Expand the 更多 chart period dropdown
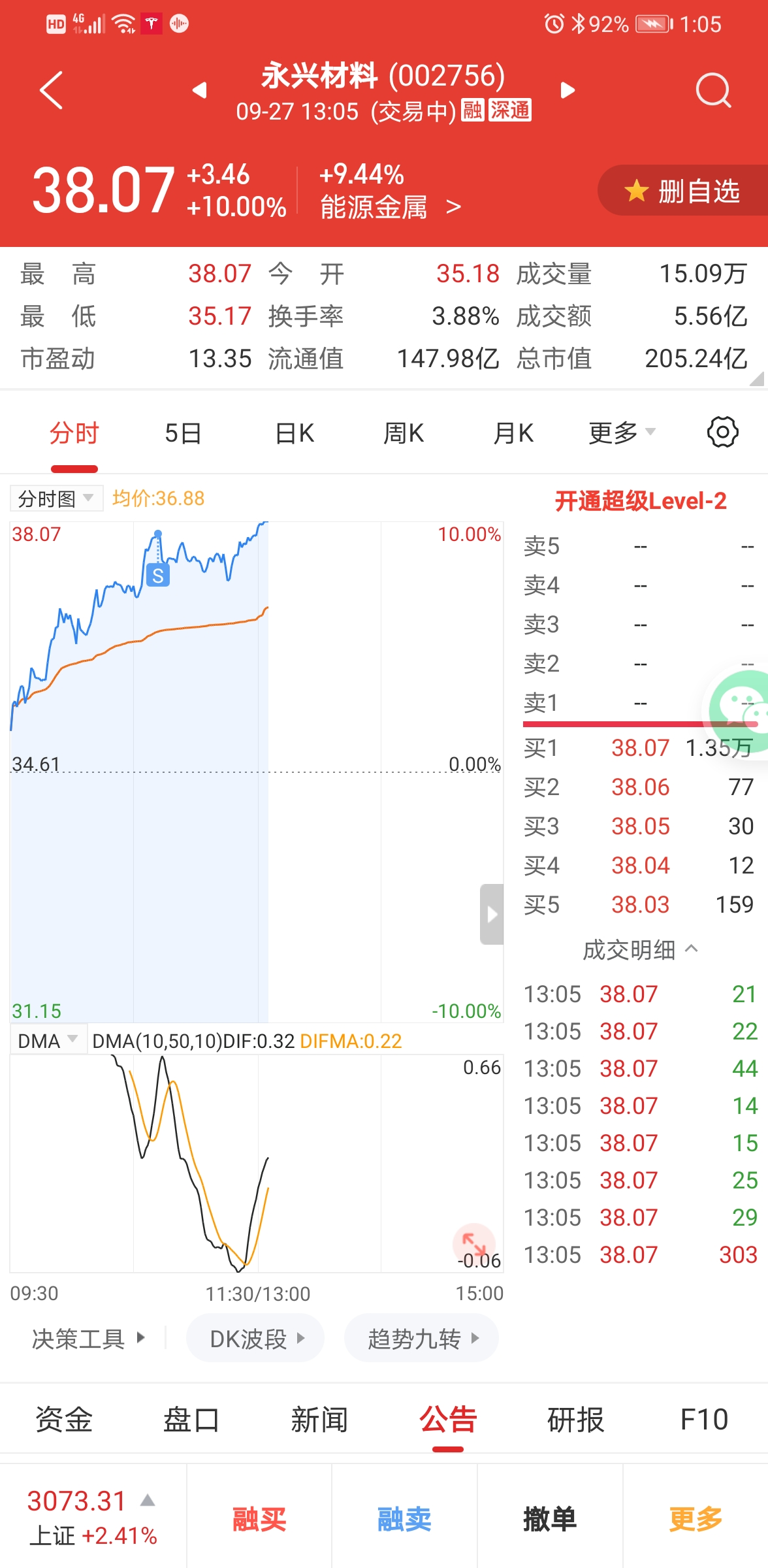Image resolution: width=768 pixels, height=1568 pixels. [621, 433]
